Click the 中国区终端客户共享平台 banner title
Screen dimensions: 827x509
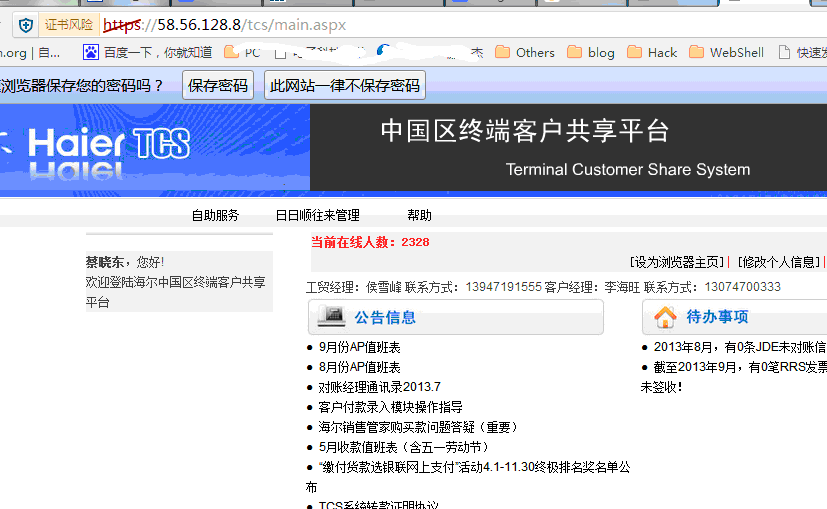(x=525, y=131)
